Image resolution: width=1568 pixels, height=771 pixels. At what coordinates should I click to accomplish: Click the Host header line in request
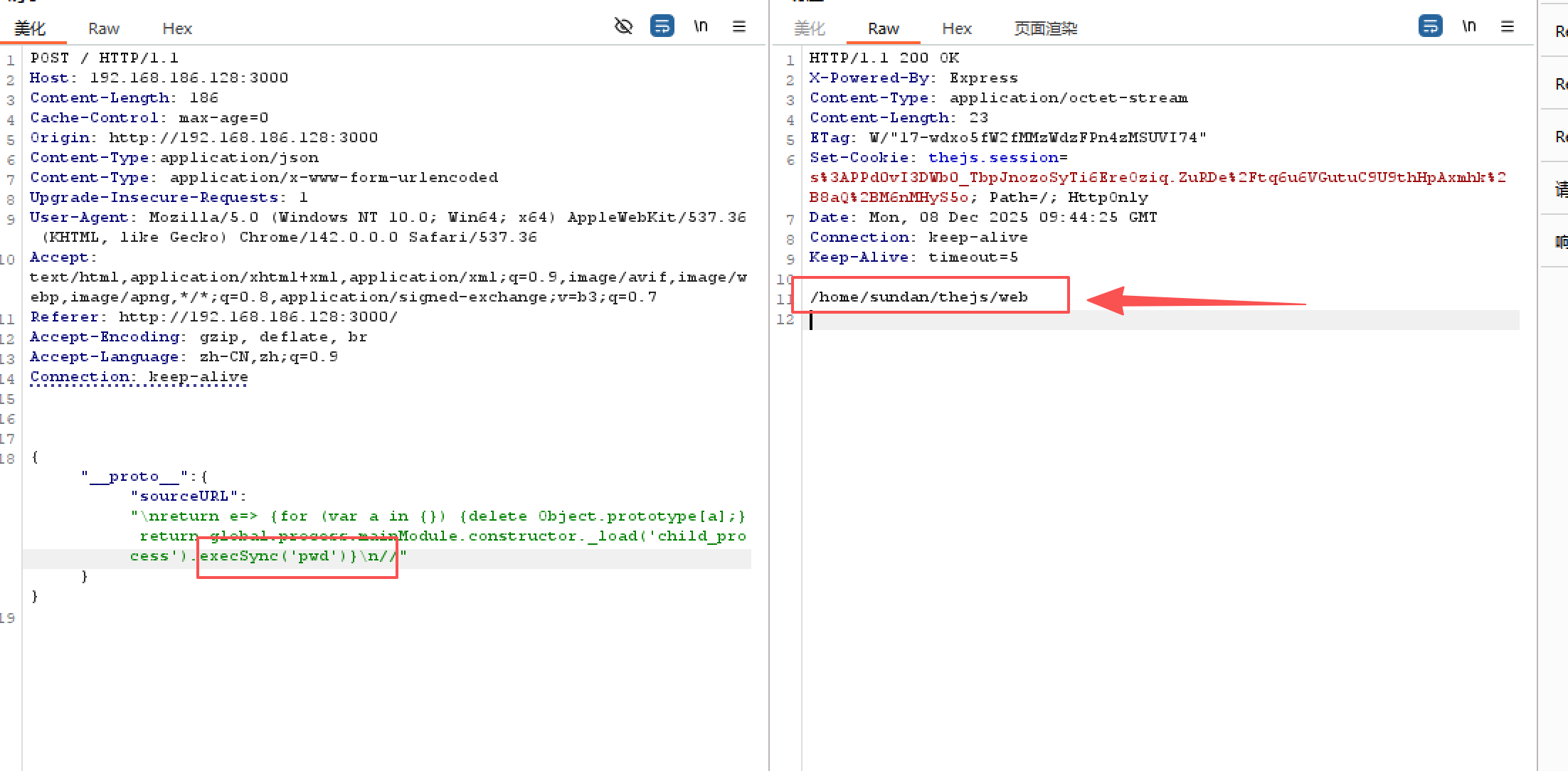159,78
